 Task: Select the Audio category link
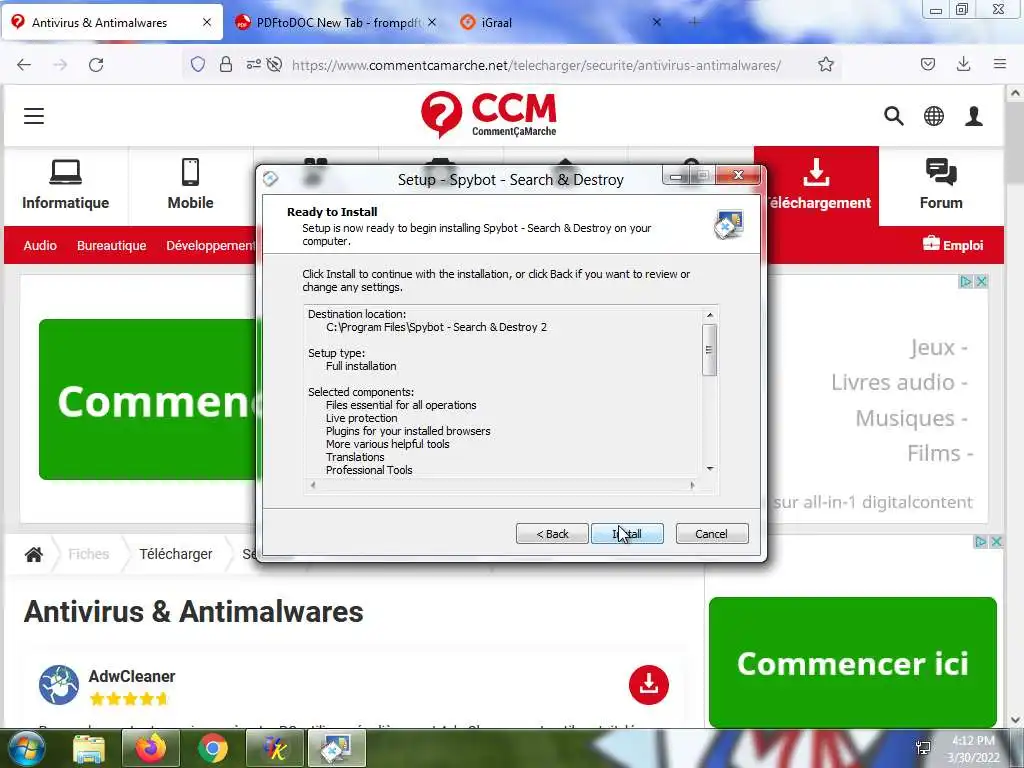click(40, 246)
